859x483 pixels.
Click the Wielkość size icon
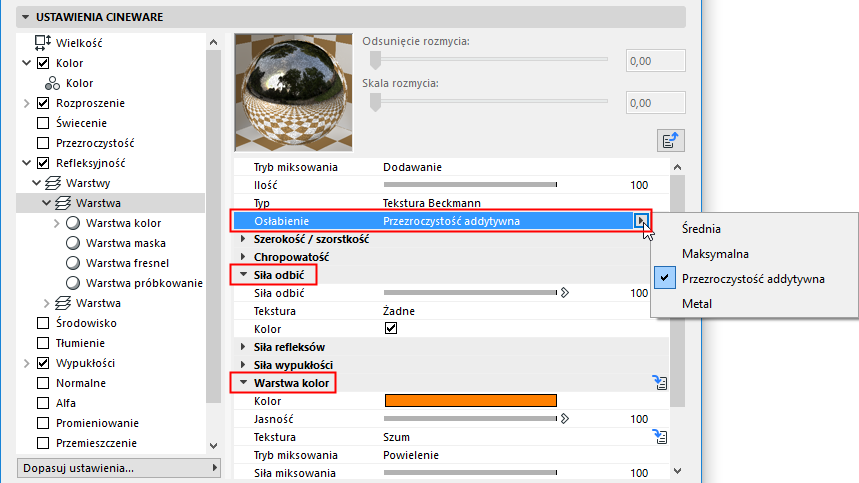pos(43,43)
